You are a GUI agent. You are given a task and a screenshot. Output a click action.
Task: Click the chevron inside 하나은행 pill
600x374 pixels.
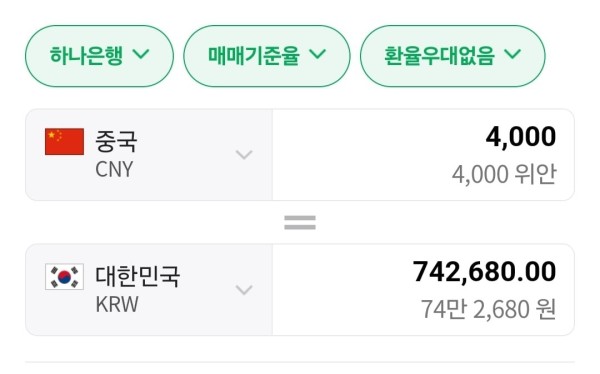click(x=141, y=54)
